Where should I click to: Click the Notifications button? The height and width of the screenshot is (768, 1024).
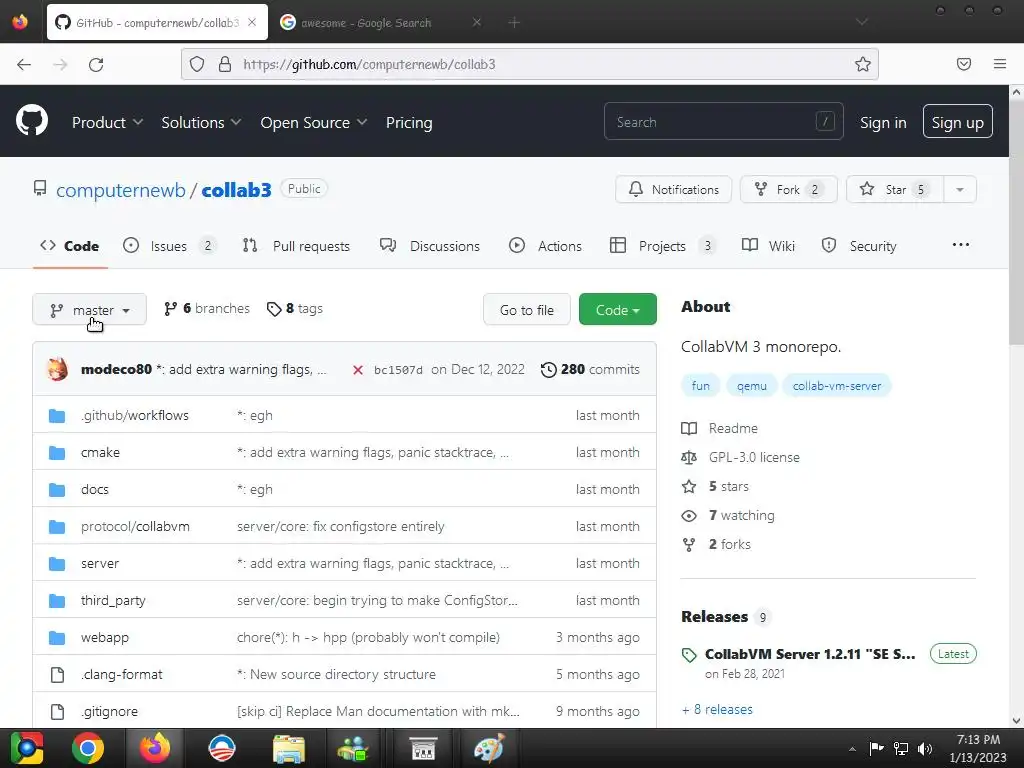click(673, 189)
